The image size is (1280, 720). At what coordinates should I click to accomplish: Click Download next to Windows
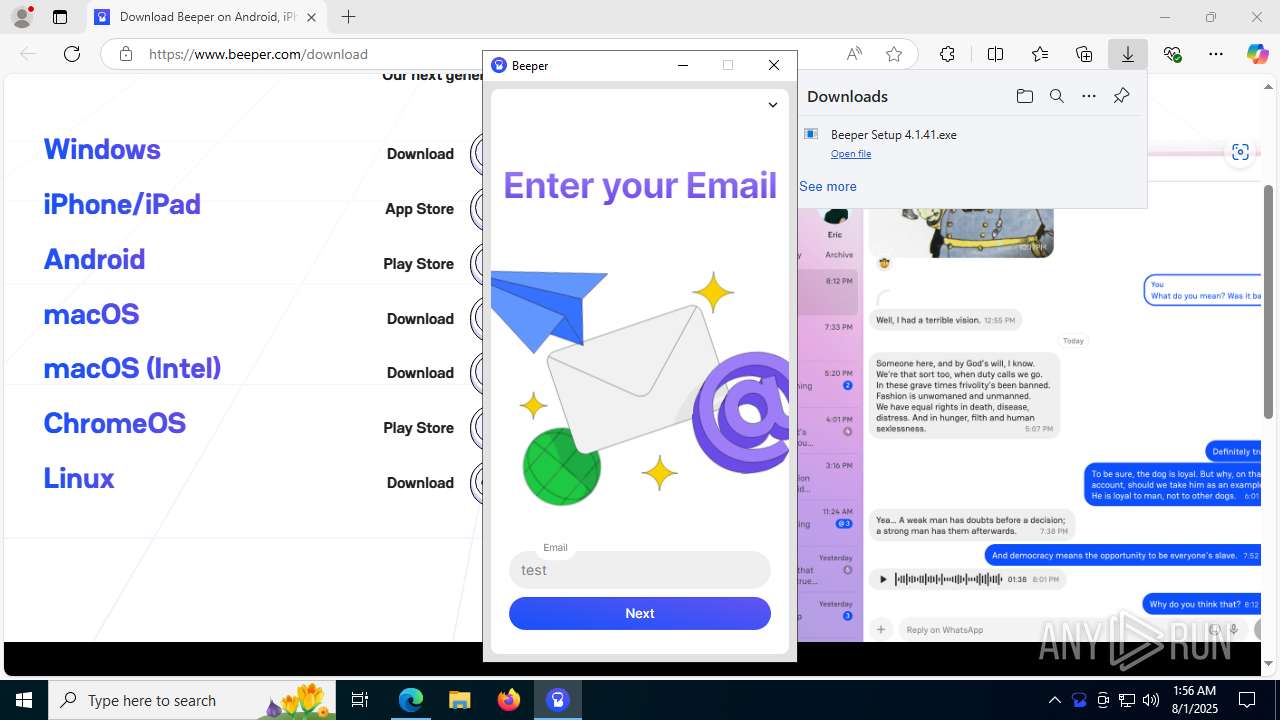tap(420, 154)
